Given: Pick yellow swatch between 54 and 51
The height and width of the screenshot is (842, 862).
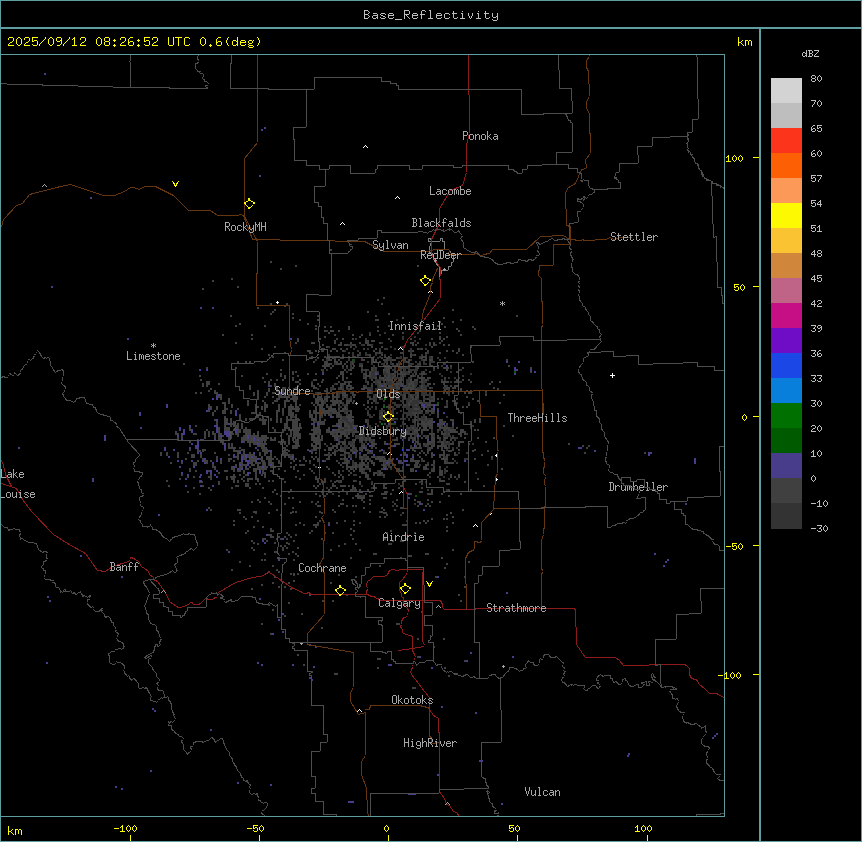Looking at the screenshot, I should click(x=786, y=215).
